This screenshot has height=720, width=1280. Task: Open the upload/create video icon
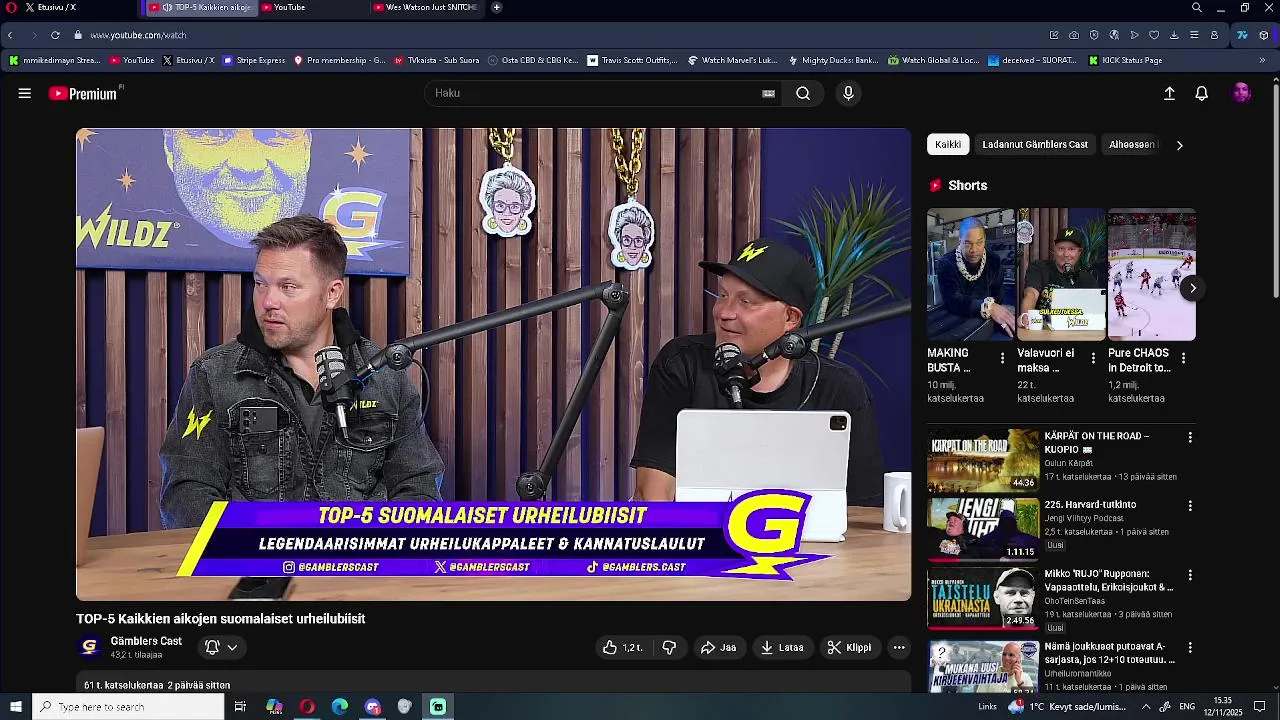click(1169, 93)
